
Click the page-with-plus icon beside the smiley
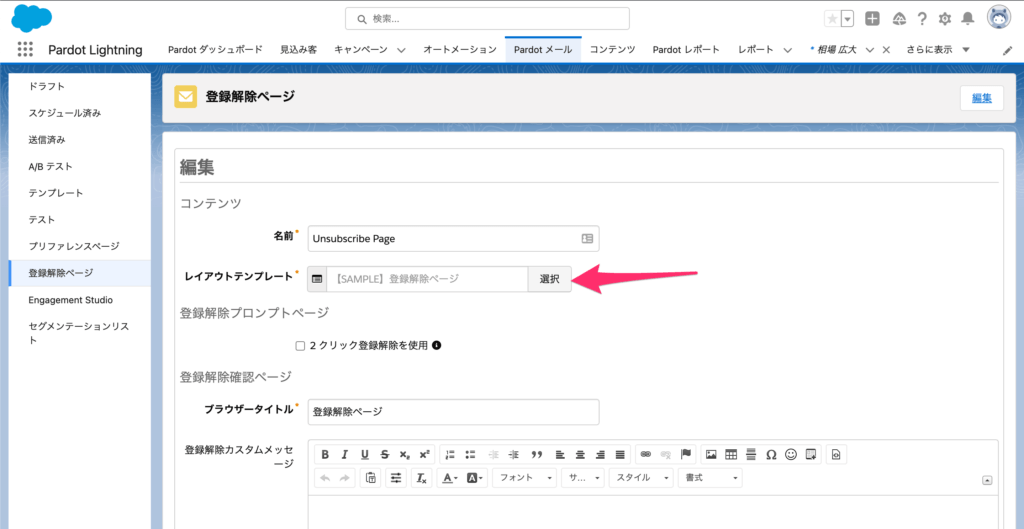click(x=811, y=454)
